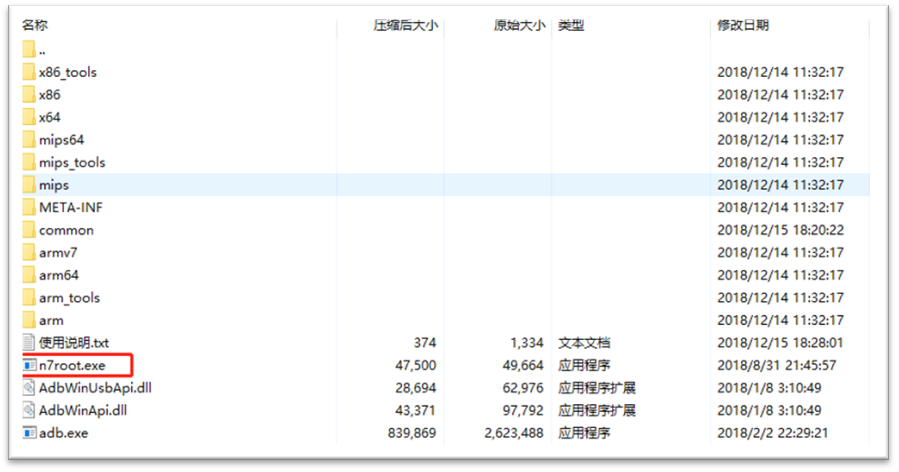Click the compressed size 43,371 of AdbWinApi.dll

point(416,411)
